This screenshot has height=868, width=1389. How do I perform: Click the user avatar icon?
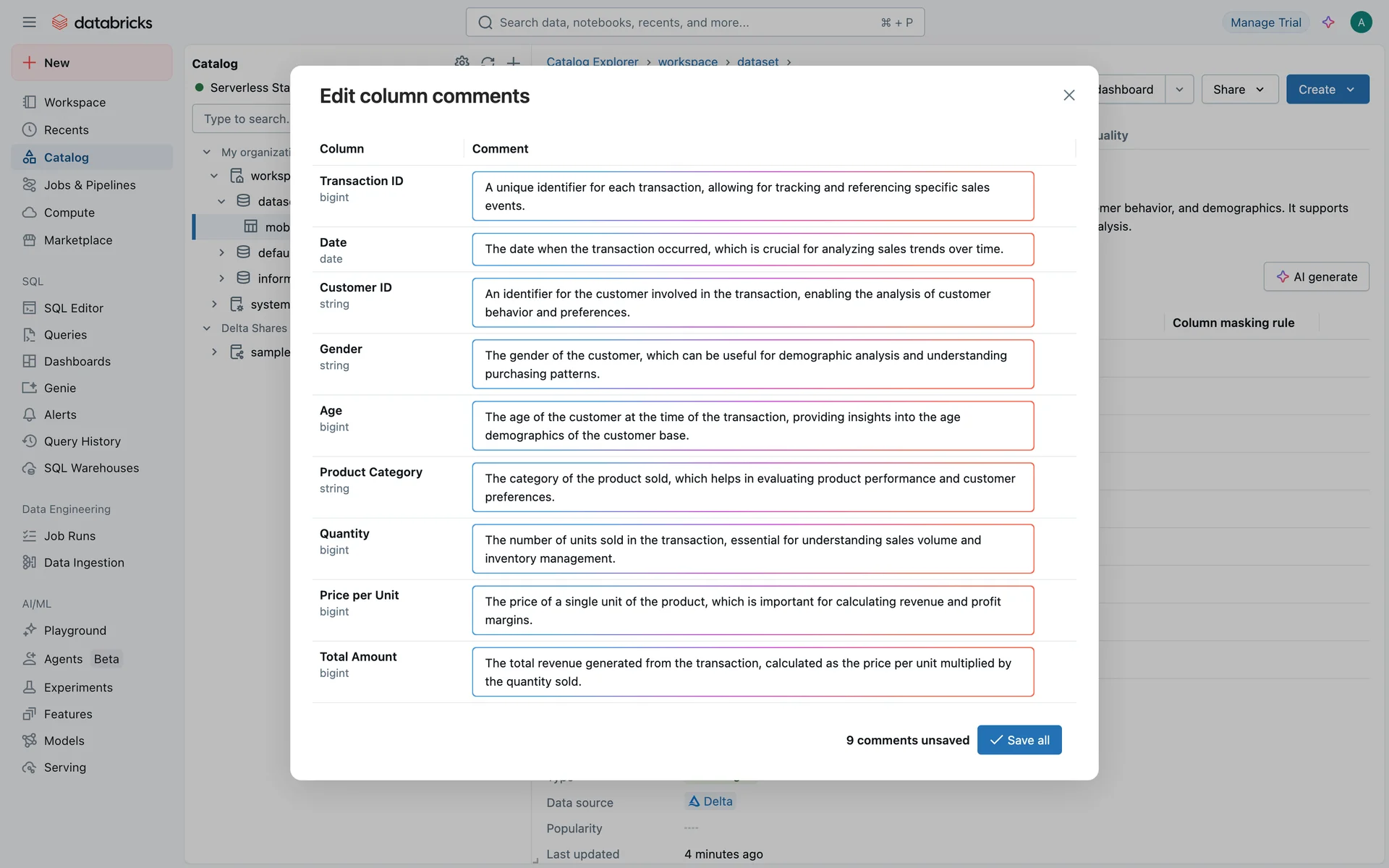click(1361, 22)
